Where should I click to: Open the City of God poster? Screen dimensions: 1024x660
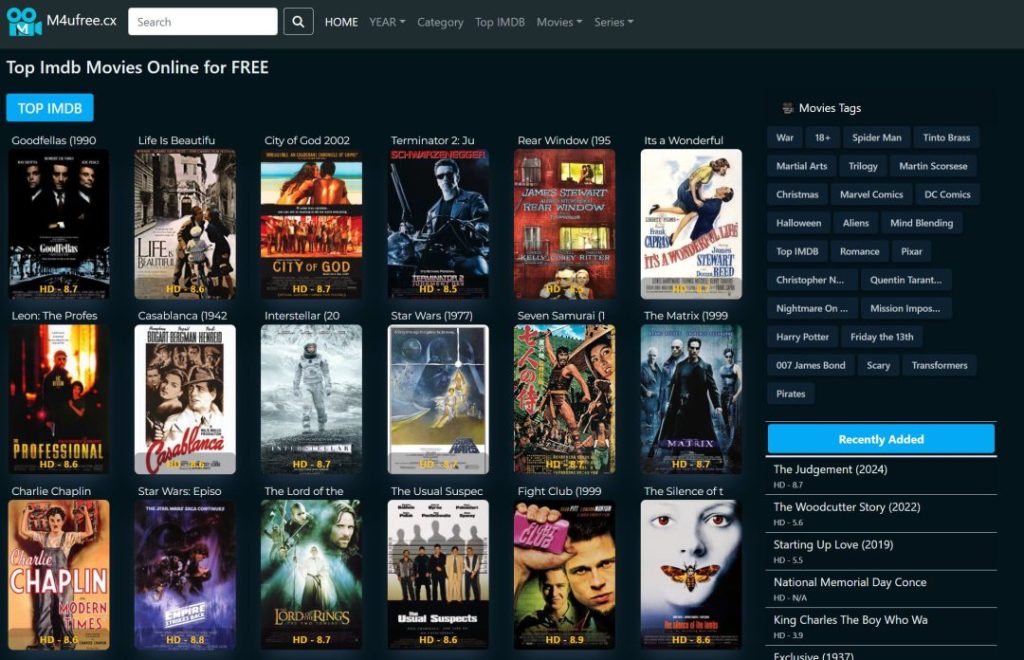[x=312, y=224]
